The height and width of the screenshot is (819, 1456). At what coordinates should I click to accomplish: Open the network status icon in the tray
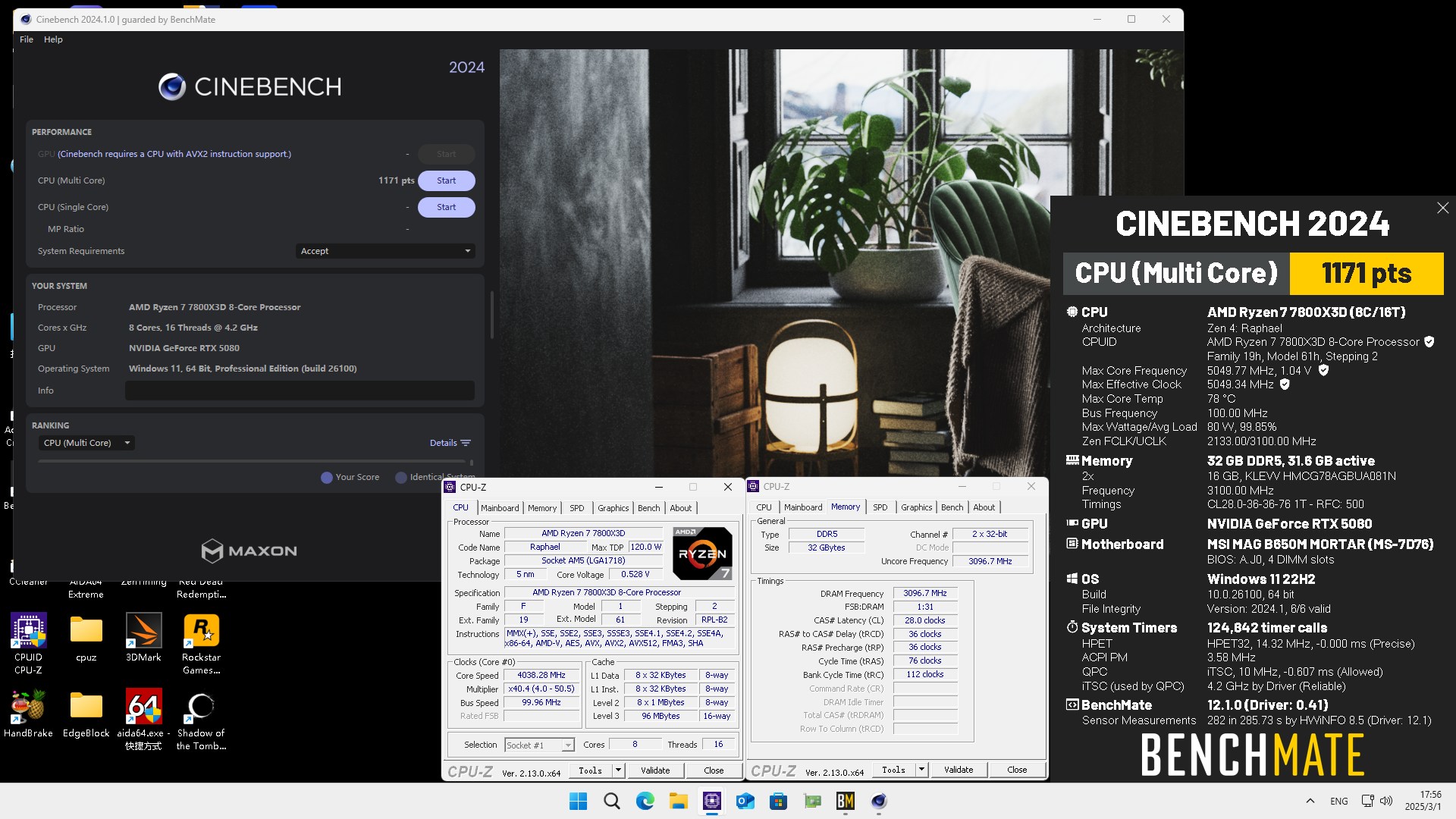coord(1367,801)
